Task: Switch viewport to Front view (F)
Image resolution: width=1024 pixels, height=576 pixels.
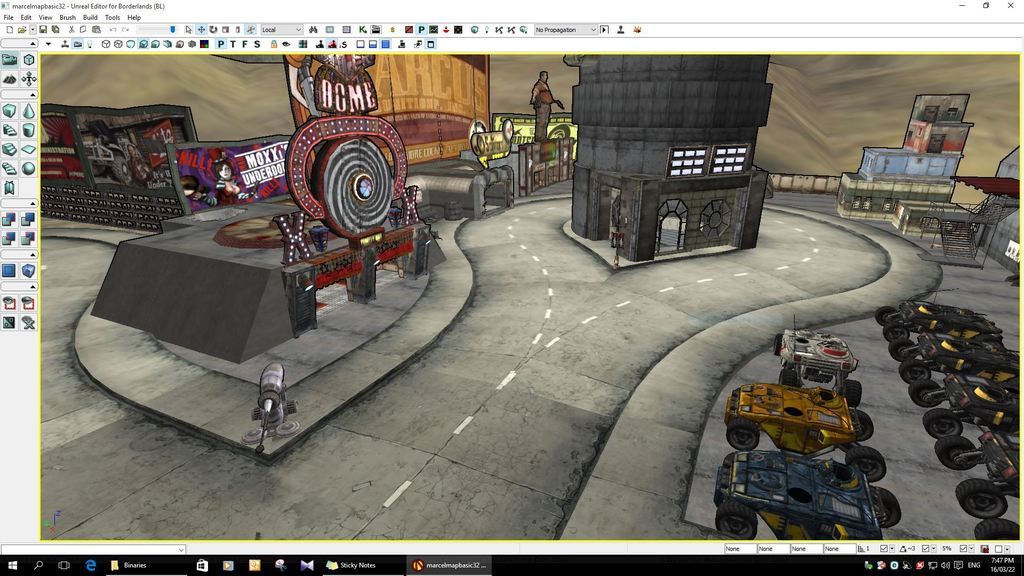Action: tap(245, 44)
